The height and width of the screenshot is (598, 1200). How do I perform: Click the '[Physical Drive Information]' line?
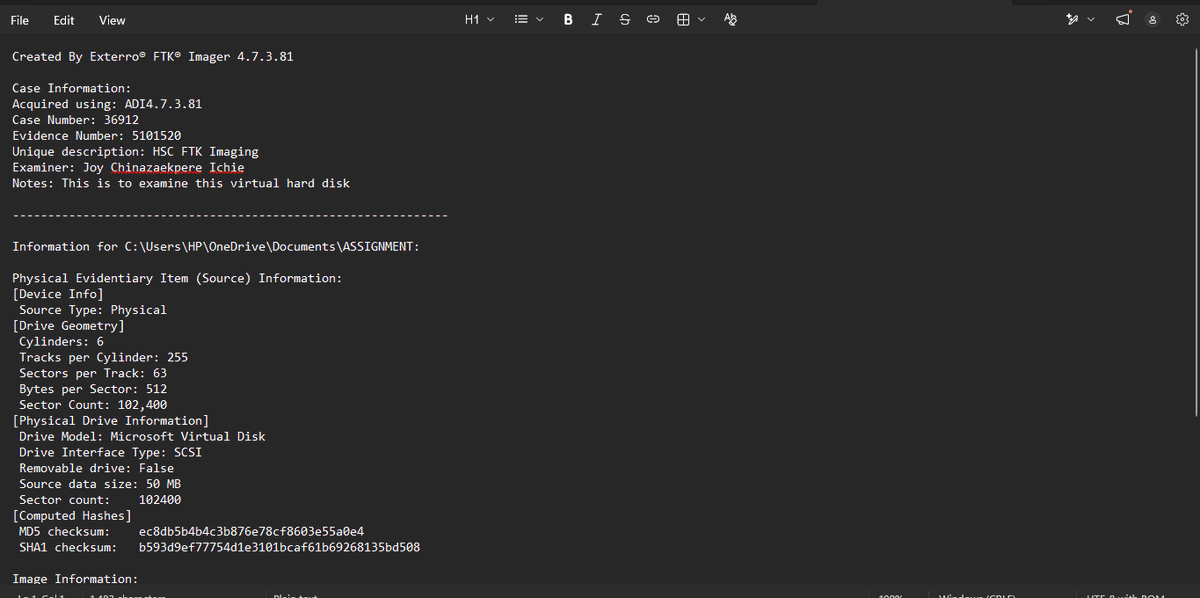click(x=110, y=421)
